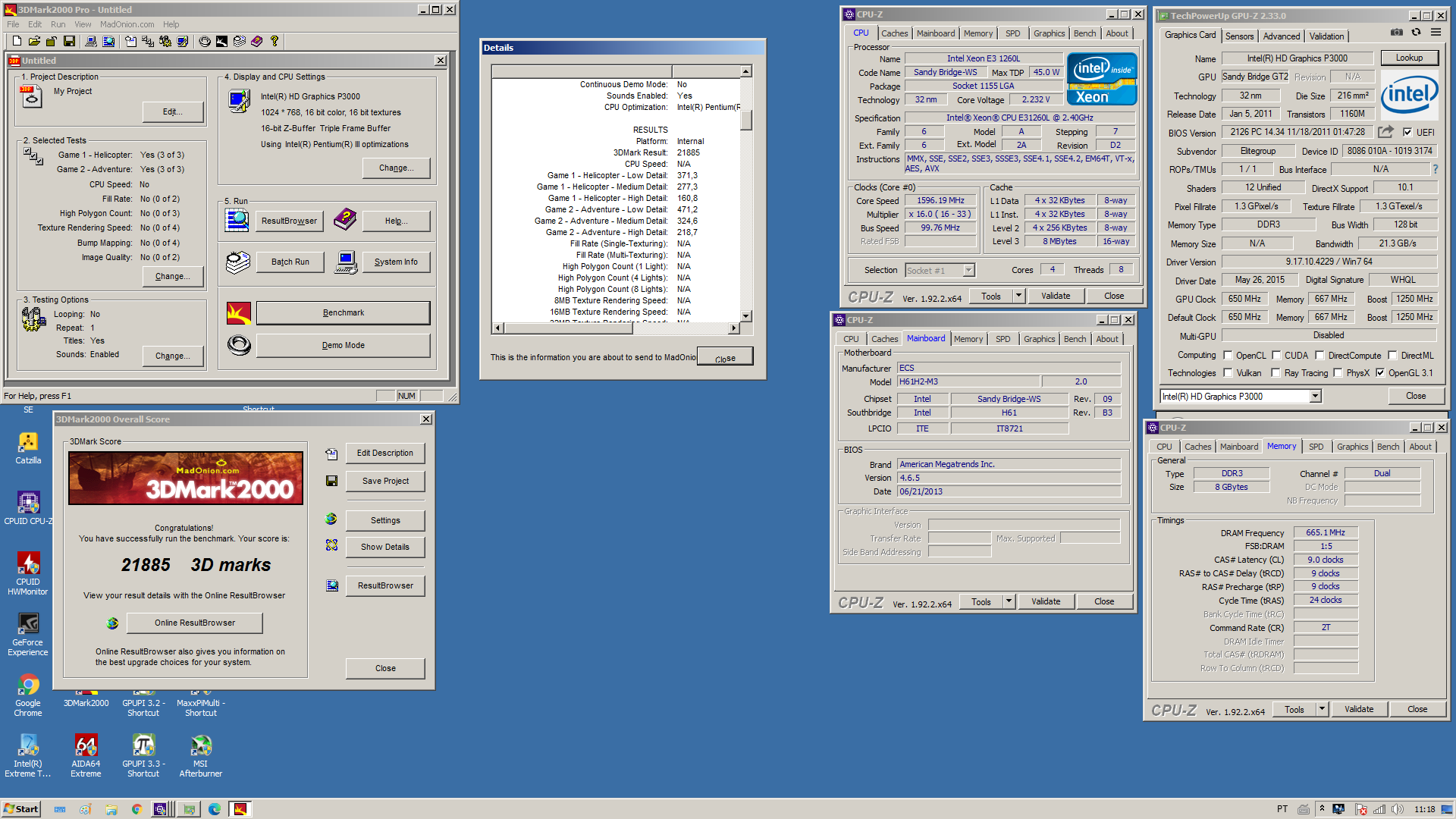Click the Microsoft Edge taskbar icon

click(215, 809)
